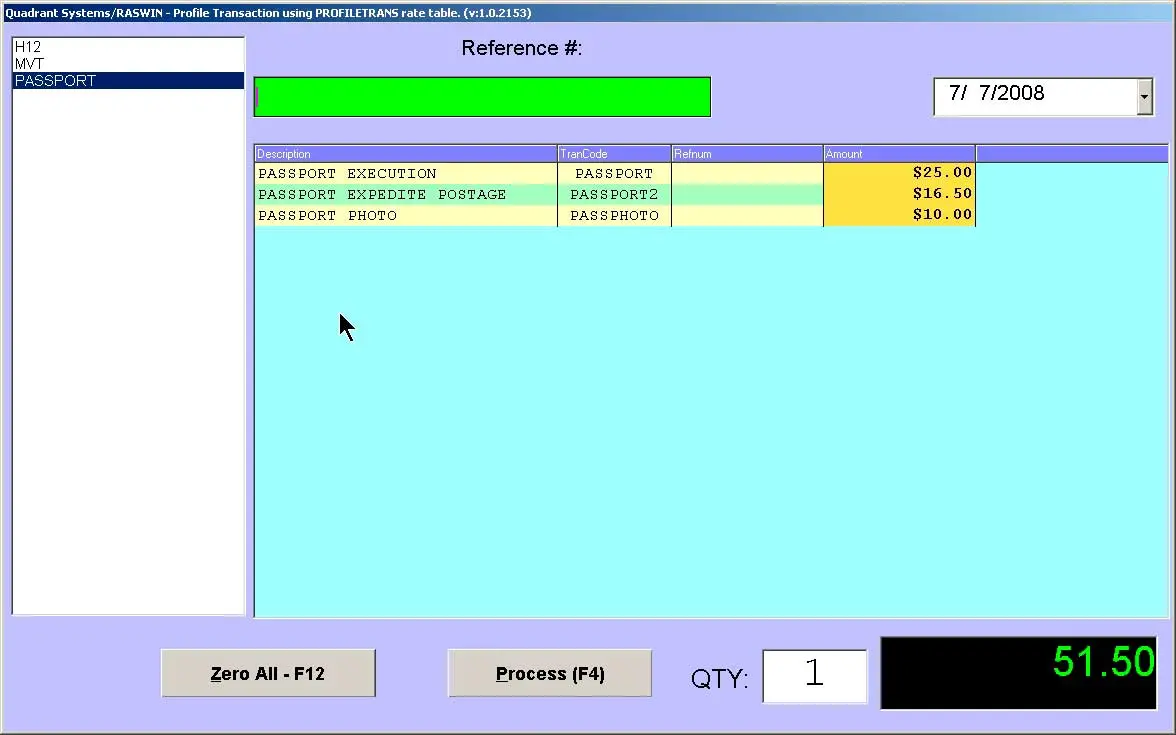Open the date picker dropdown calendar
This screenshot has height=735, width=1176.
[x=1144, y=95]
